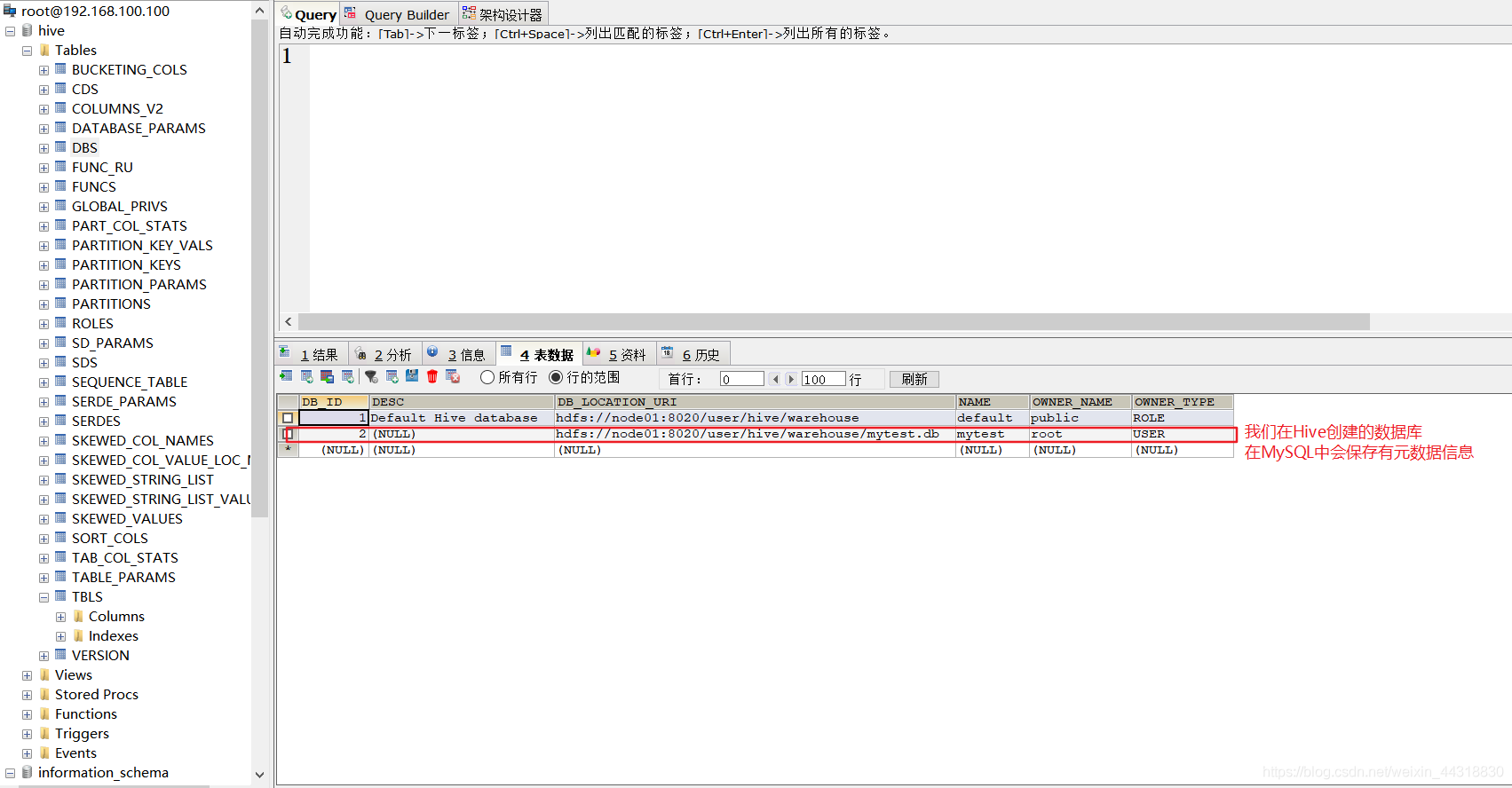Click the OWNER_TYPE column header
The image size is (1512, 788).
tap(1183, 402)
